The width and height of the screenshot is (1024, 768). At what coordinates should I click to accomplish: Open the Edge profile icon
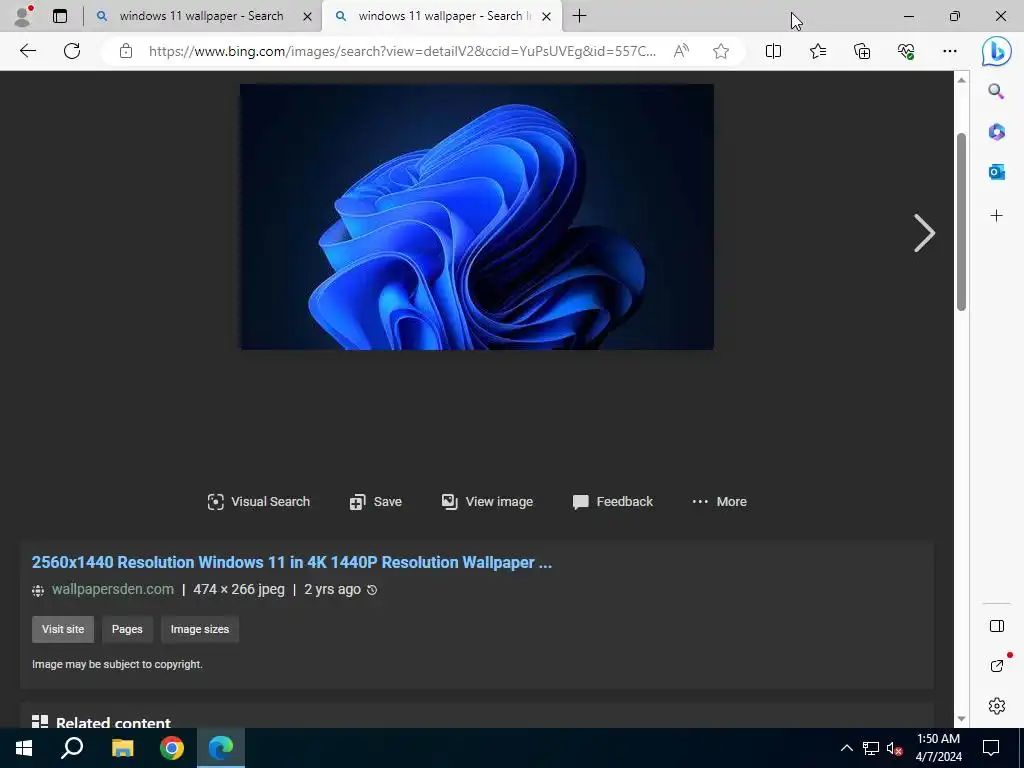tap(23, 16)
